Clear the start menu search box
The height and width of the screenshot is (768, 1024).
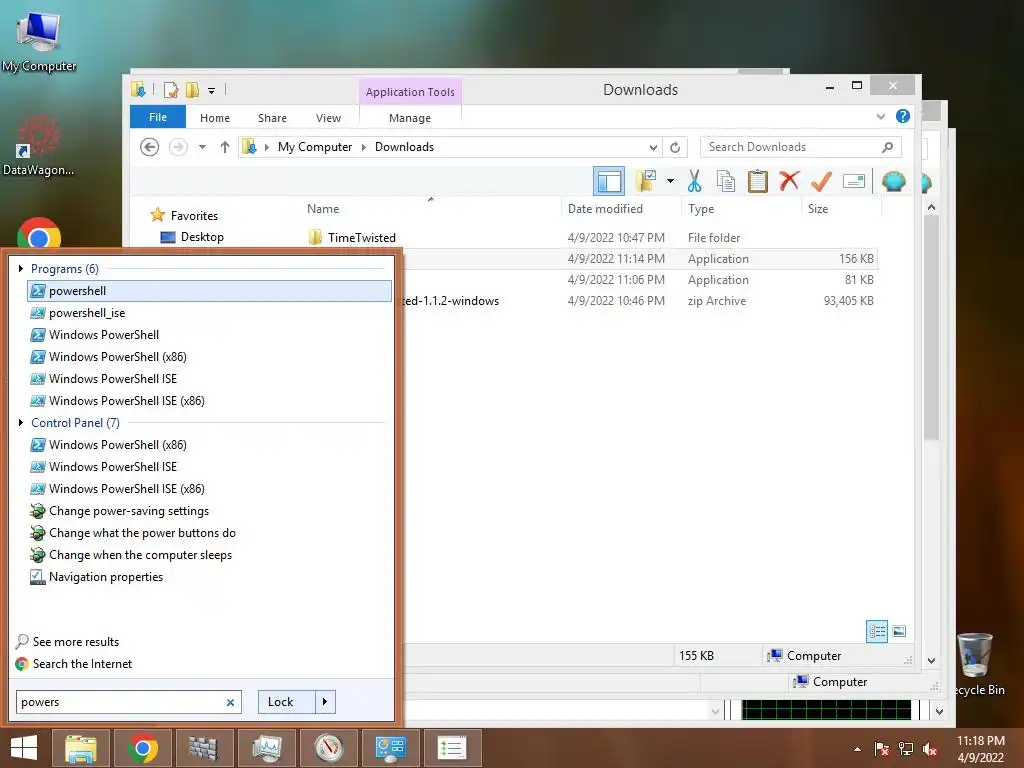pyautogui.click(x=230, y=703)
